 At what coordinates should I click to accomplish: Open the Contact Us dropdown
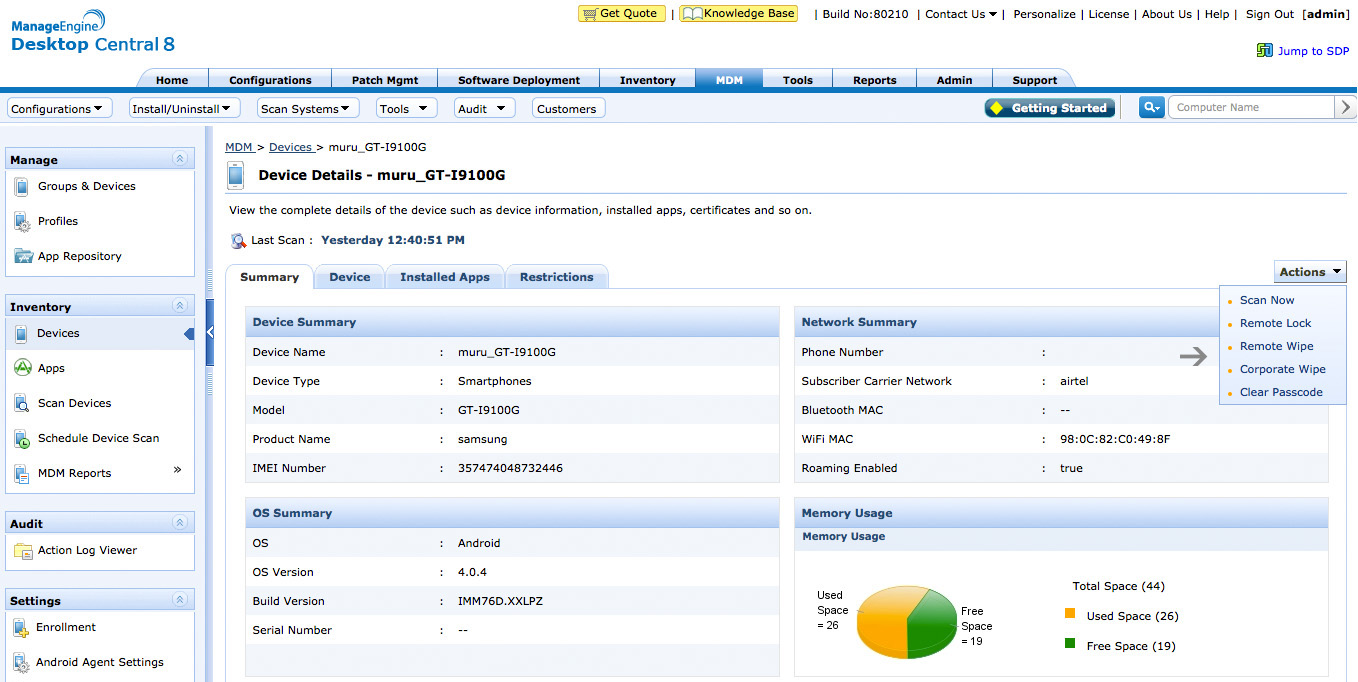961,14
